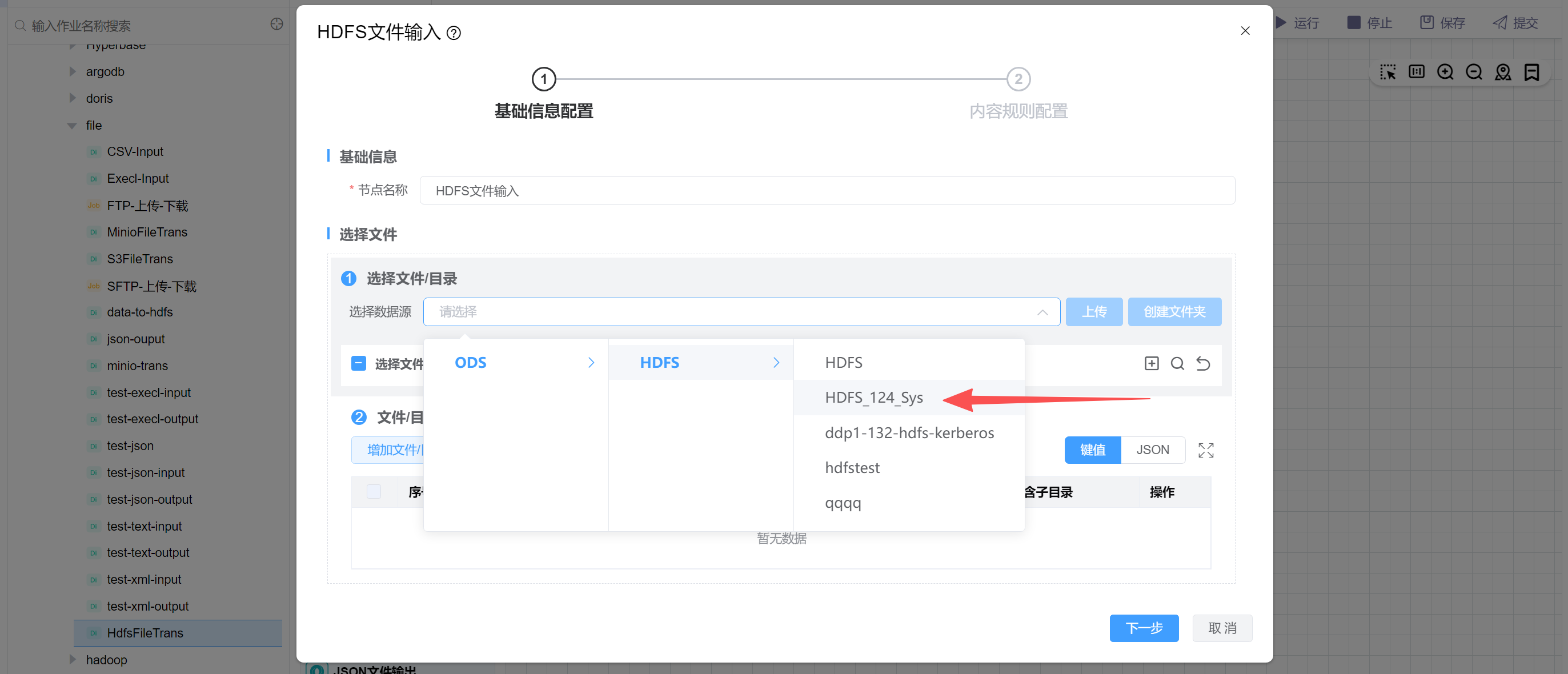Click the zoom-out magnifier on canvas toolbar
The height and width of the screenshot is (674, 1568).
pyautogui.click(x=1474, y=72)
